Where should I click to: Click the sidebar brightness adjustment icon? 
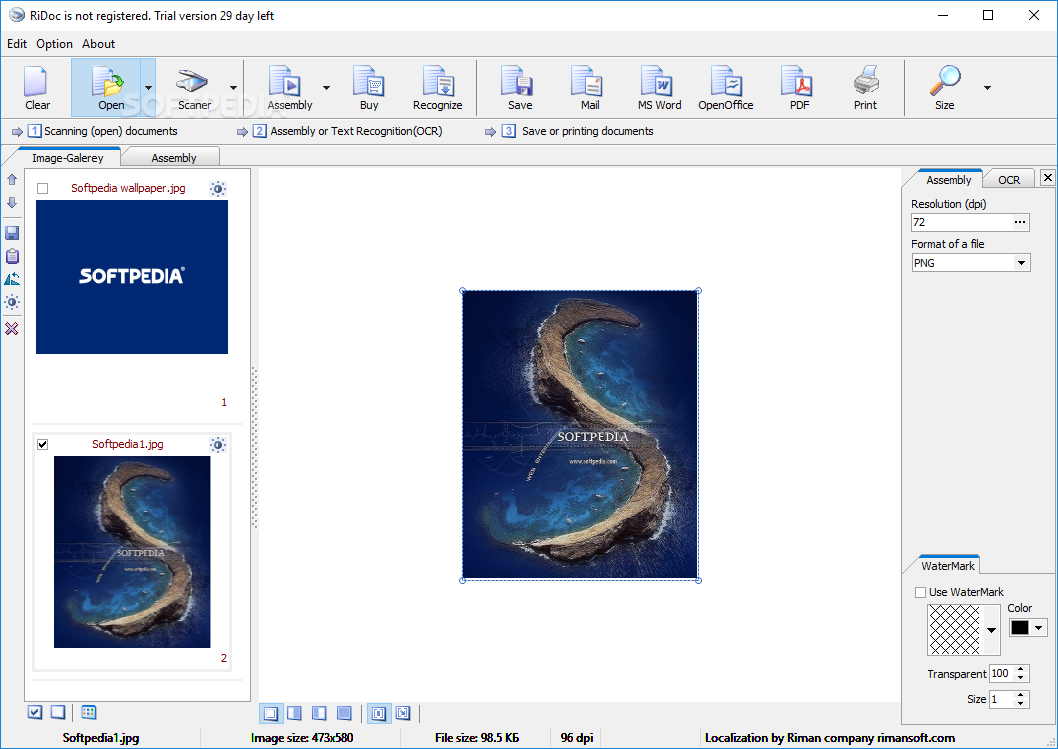pyautogui.click(x=12, y=302)
